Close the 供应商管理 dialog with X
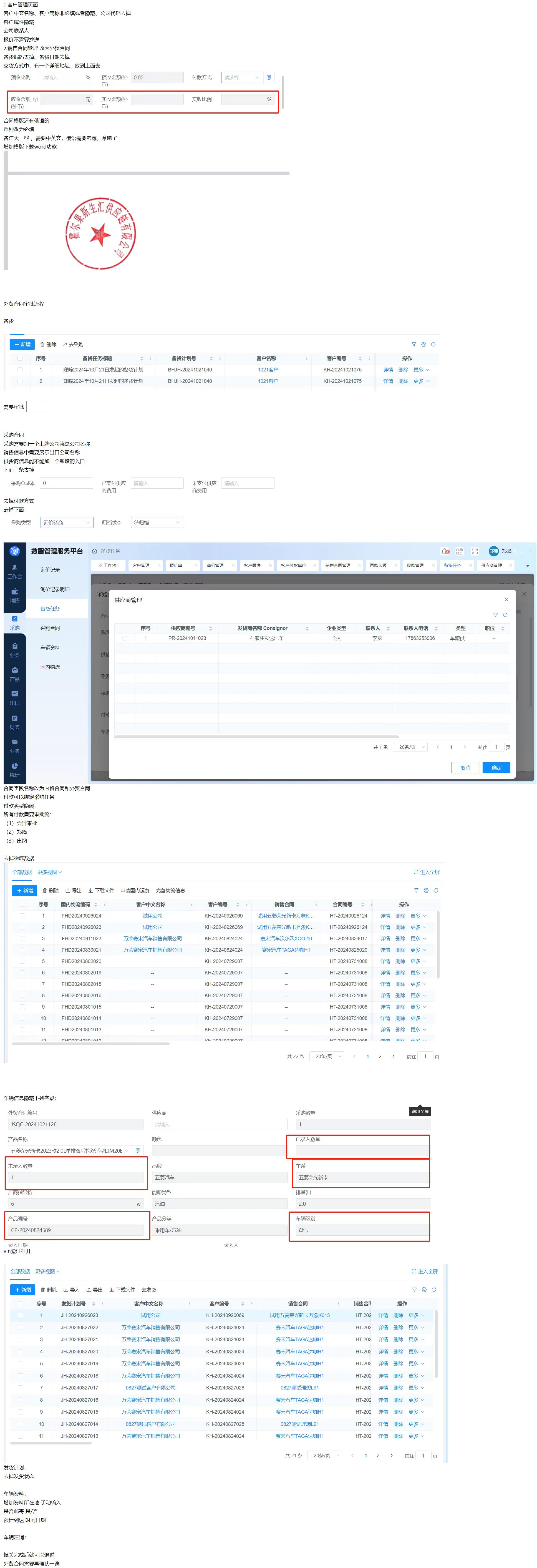The image size is (537, 1568). pyautogui.click(x=506, y=600)
